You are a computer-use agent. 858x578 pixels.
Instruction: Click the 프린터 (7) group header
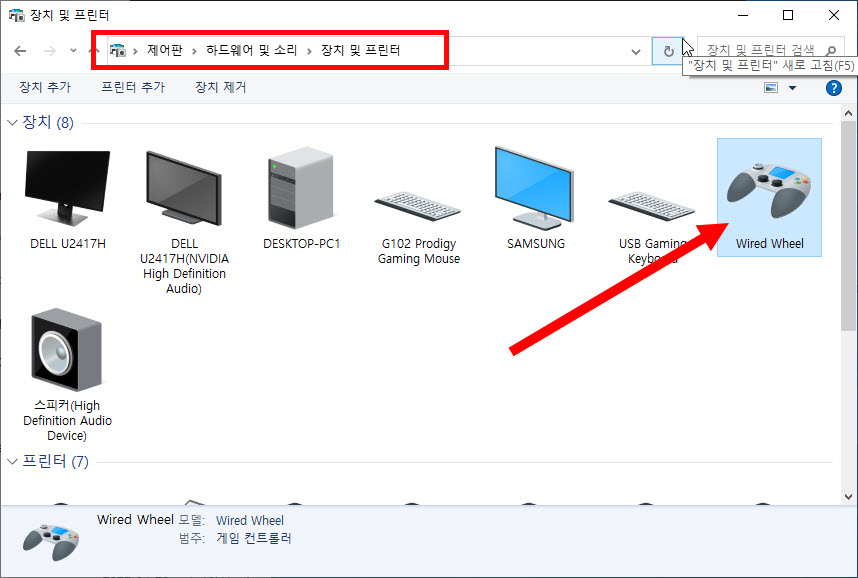click(x=55, y=461)
